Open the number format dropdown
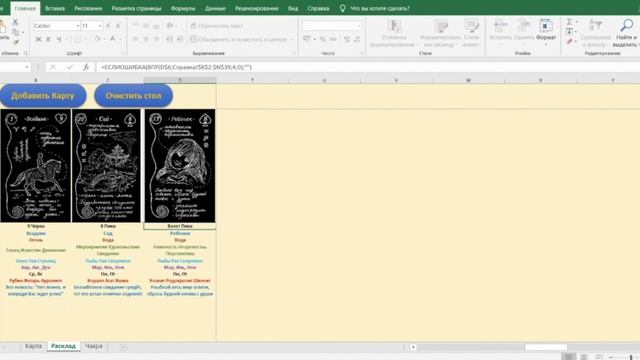 pyautogui.click(x=359, y=26)
